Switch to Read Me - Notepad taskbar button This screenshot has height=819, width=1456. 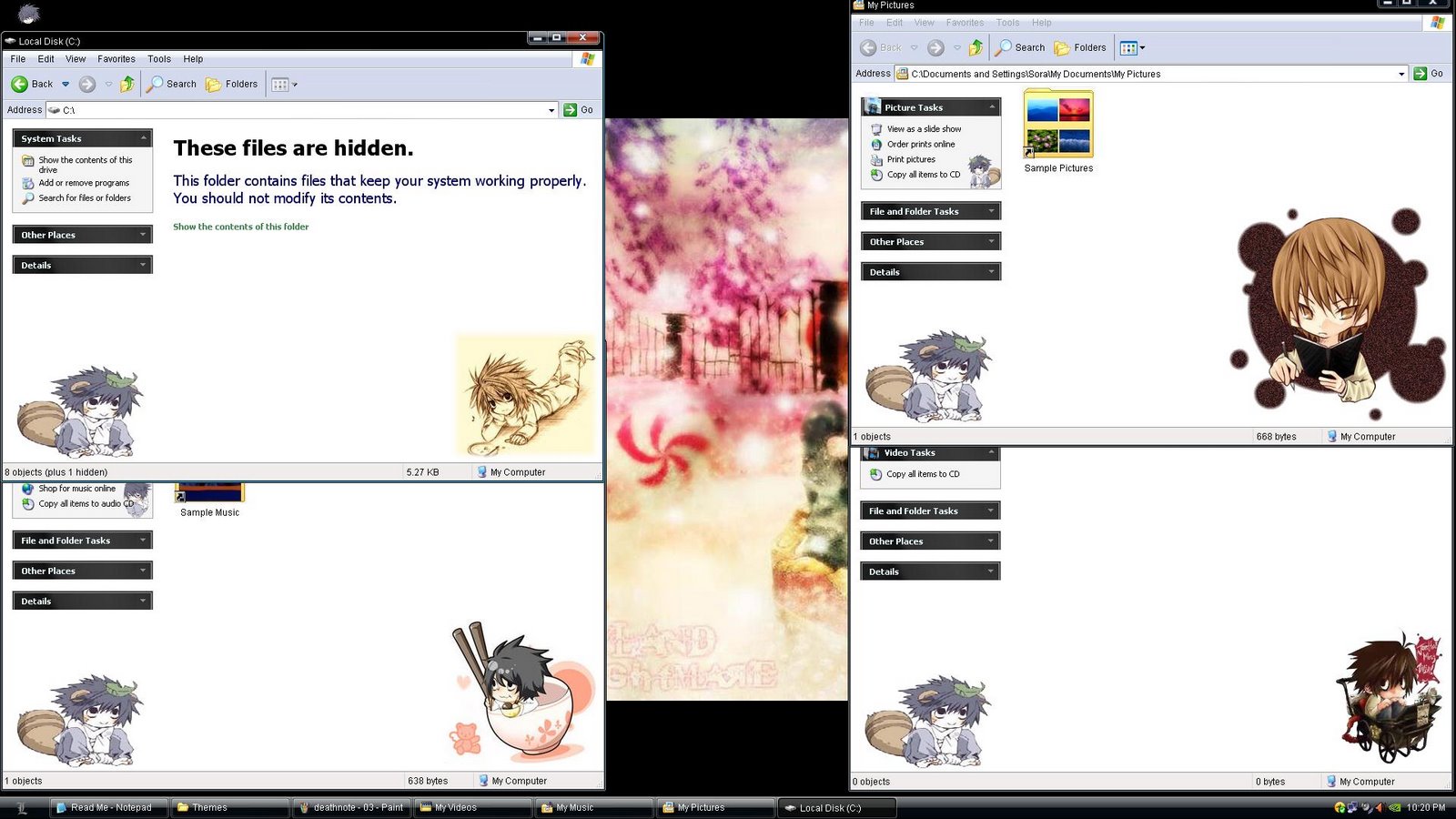(x=108, y=807)
